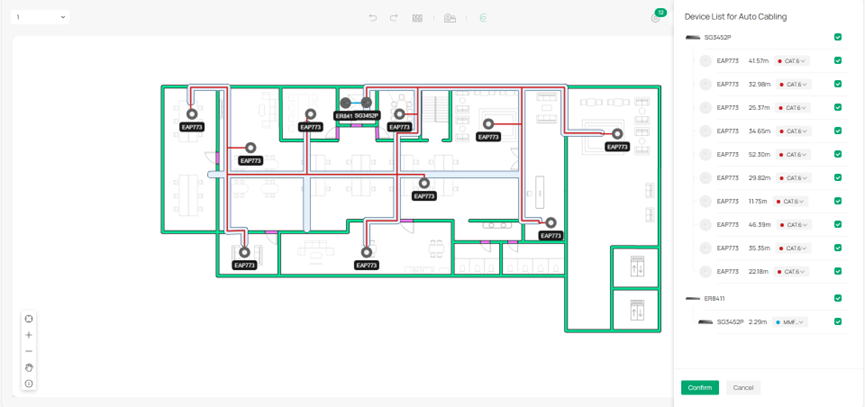The image size is (865, 407).
Task: Uncheck the SG3452P switch group checkbox
Action: [838, 37]
